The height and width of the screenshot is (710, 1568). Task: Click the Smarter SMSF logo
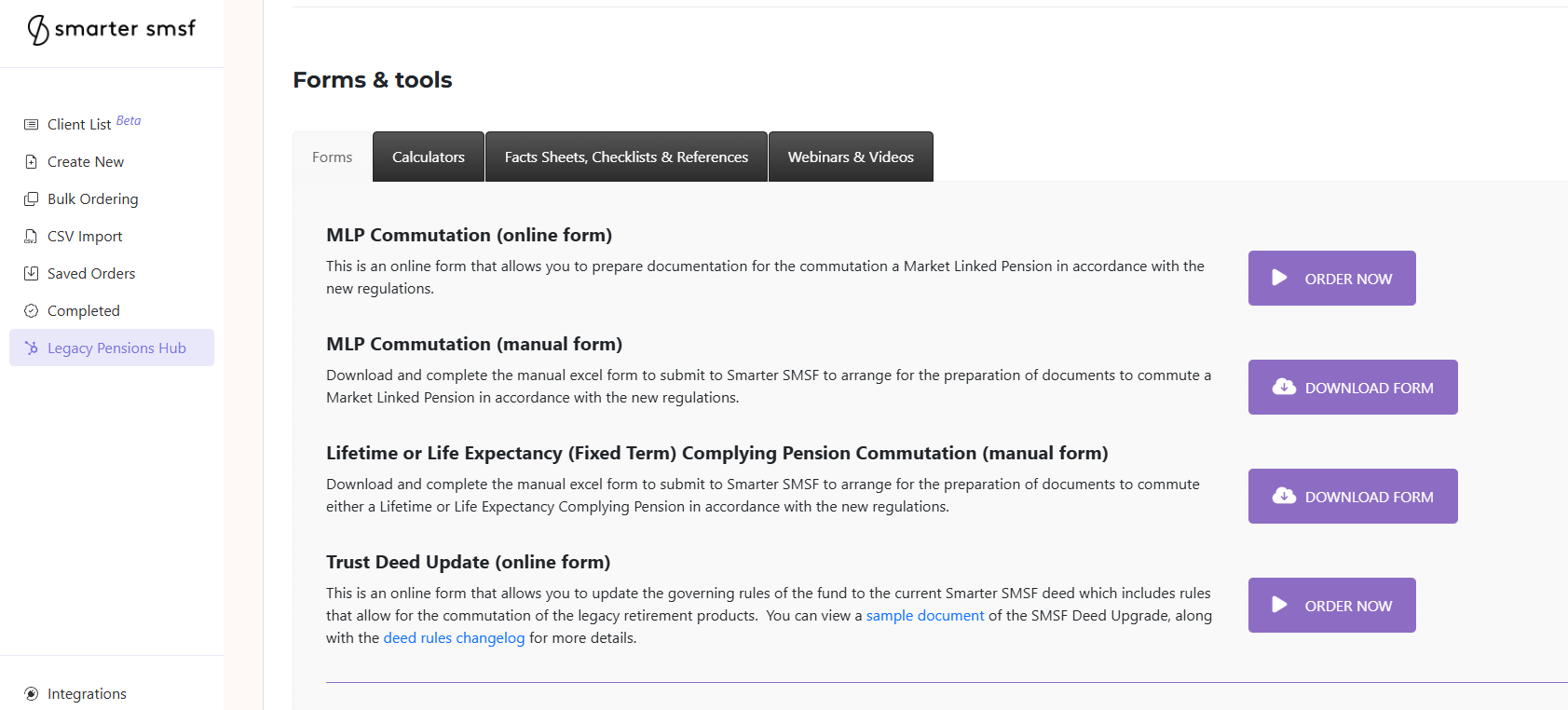coord(112,30)
